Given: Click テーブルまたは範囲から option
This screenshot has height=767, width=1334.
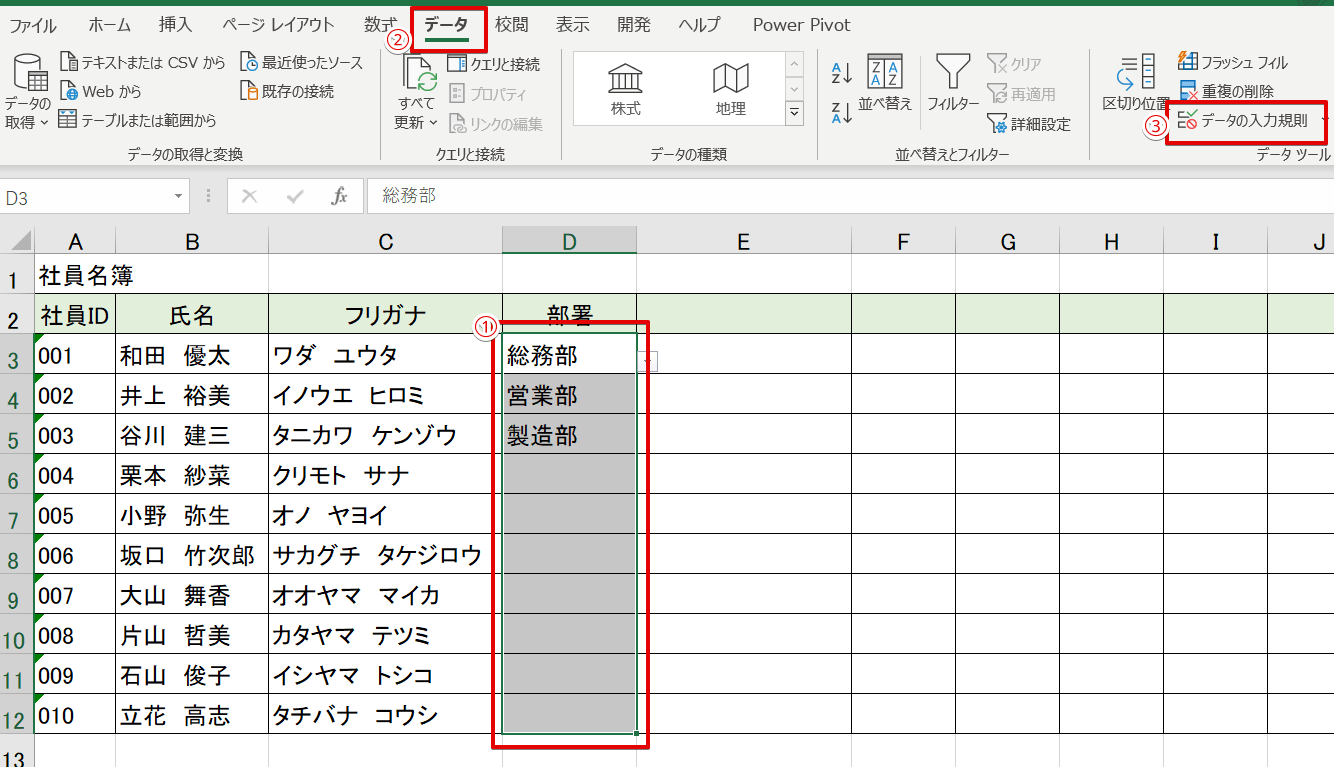Looking at the screenshot, I should point(137,121).
